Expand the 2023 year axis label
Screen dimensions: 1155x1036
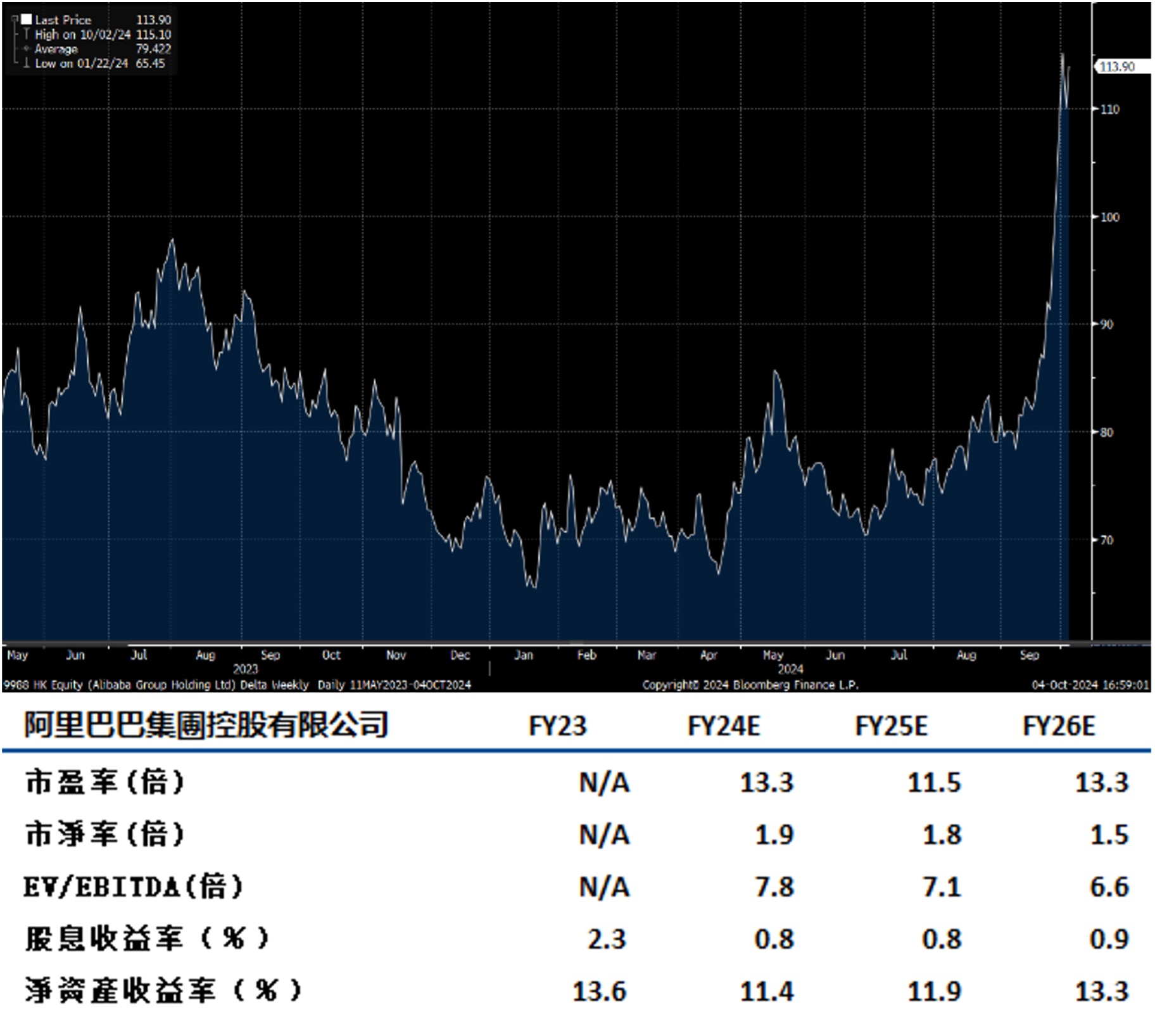246,669
